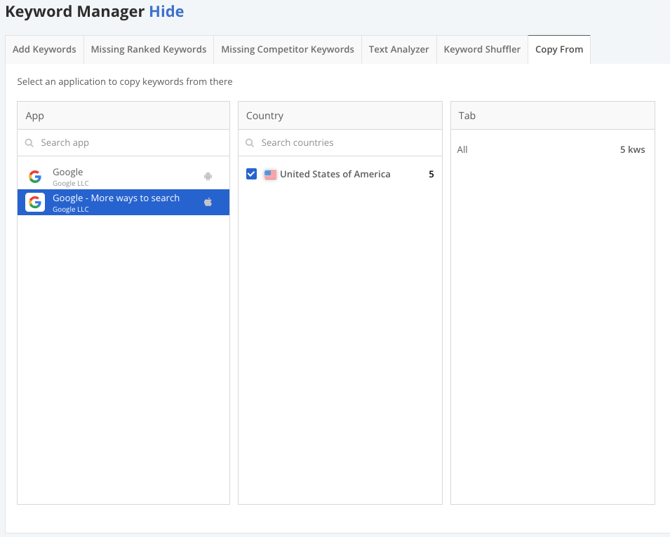This screenshot has height=537, width=670.
Task: Select the Copy From tab
Action: (559, 49)
